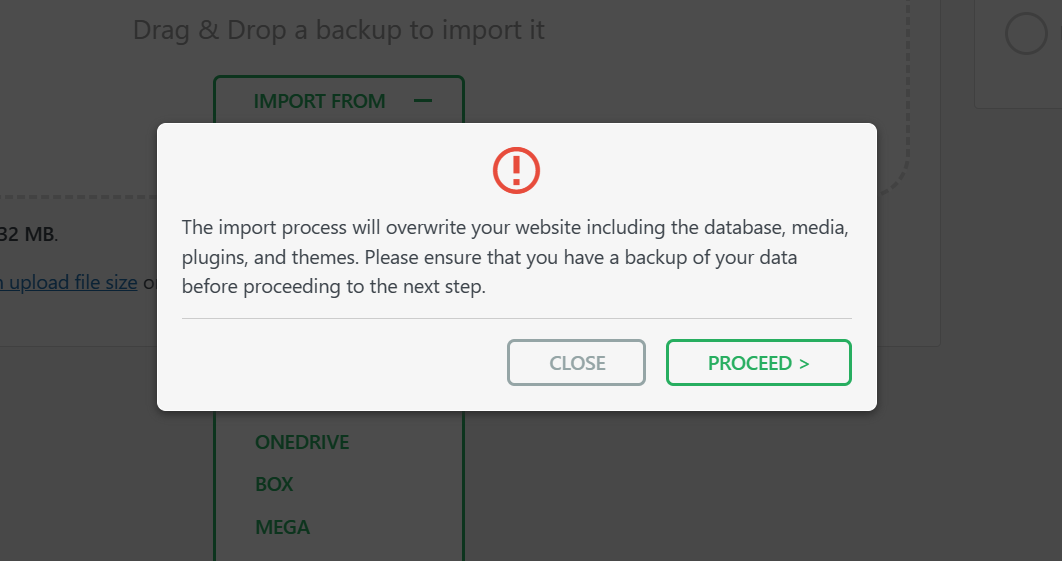
Task: Click the 32 MB size label
Action: (28, 234)
